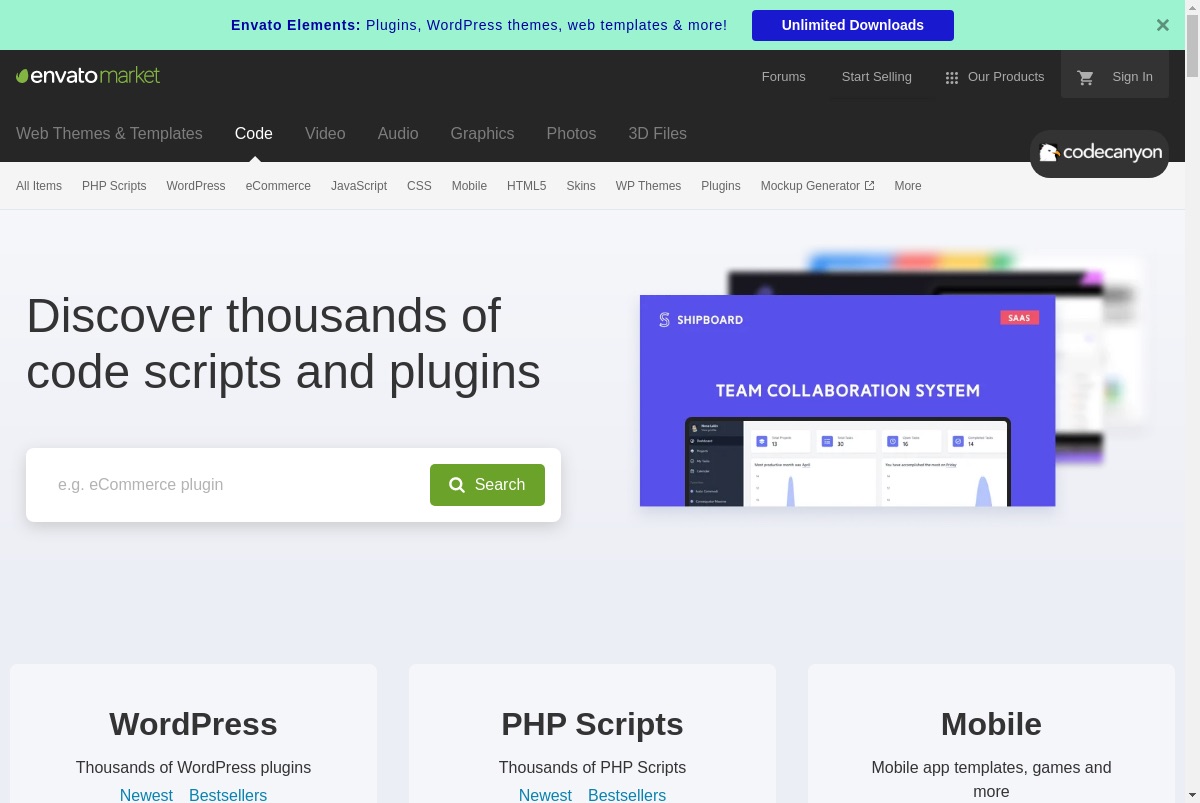
Task: Open the Plugins category
Action: coord(721,186)
